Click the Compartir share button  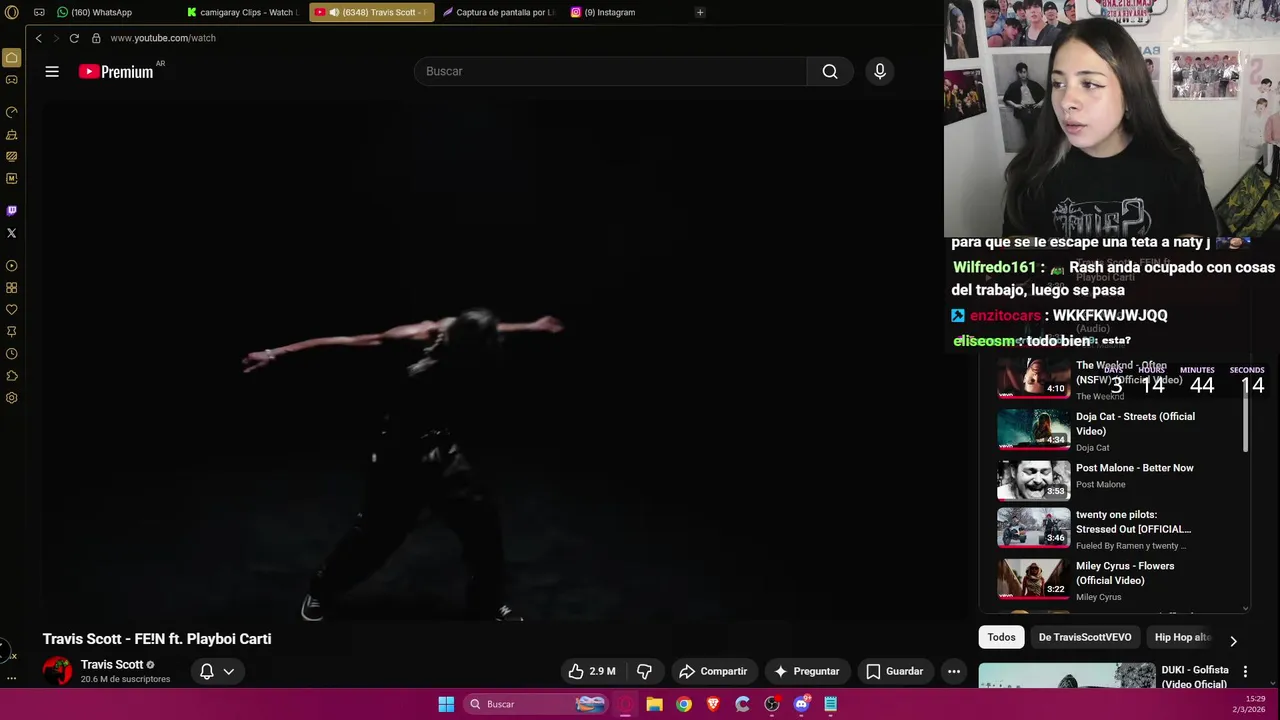pyautogui.click(x=713, y=671)
